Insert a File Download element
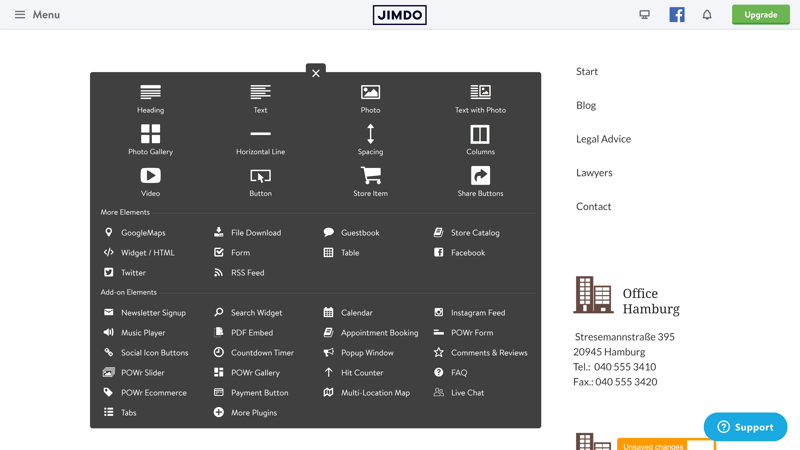 [247, 233]
